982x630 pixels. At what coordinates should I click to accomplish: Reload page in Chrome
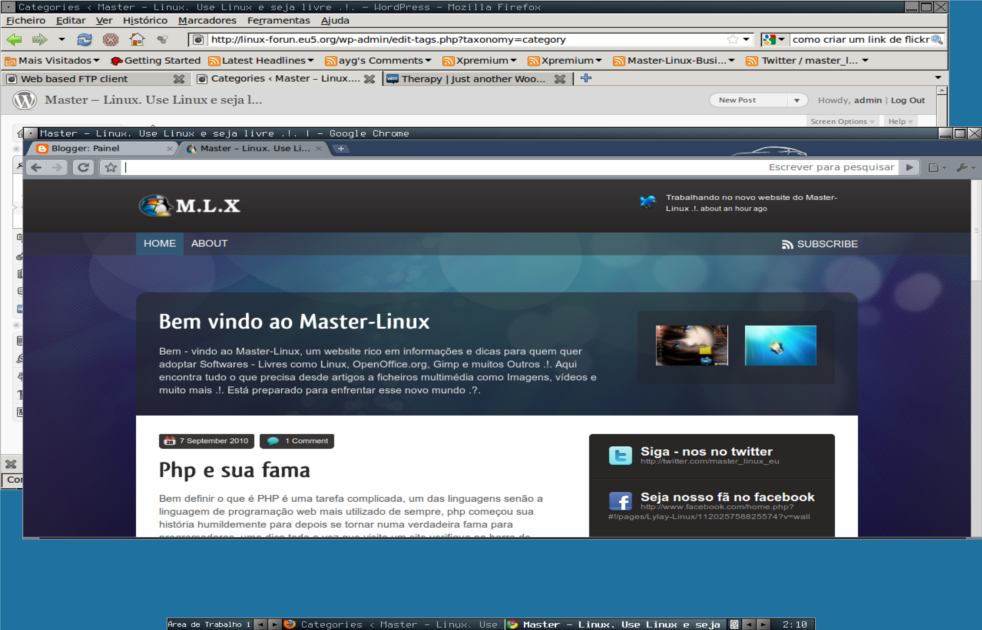pos(83,167)
